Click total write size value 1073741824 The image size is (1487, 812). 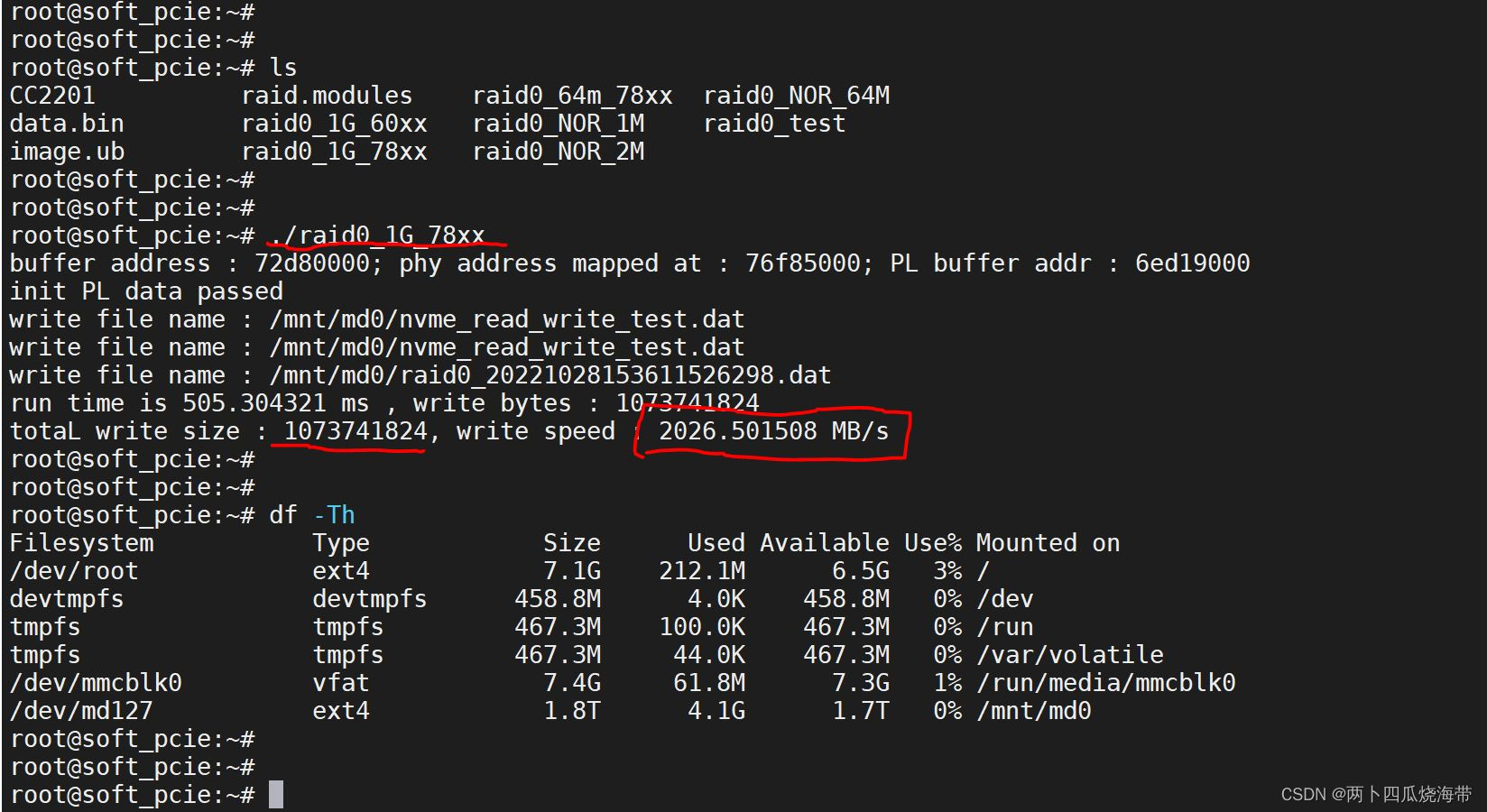point(356,431)
